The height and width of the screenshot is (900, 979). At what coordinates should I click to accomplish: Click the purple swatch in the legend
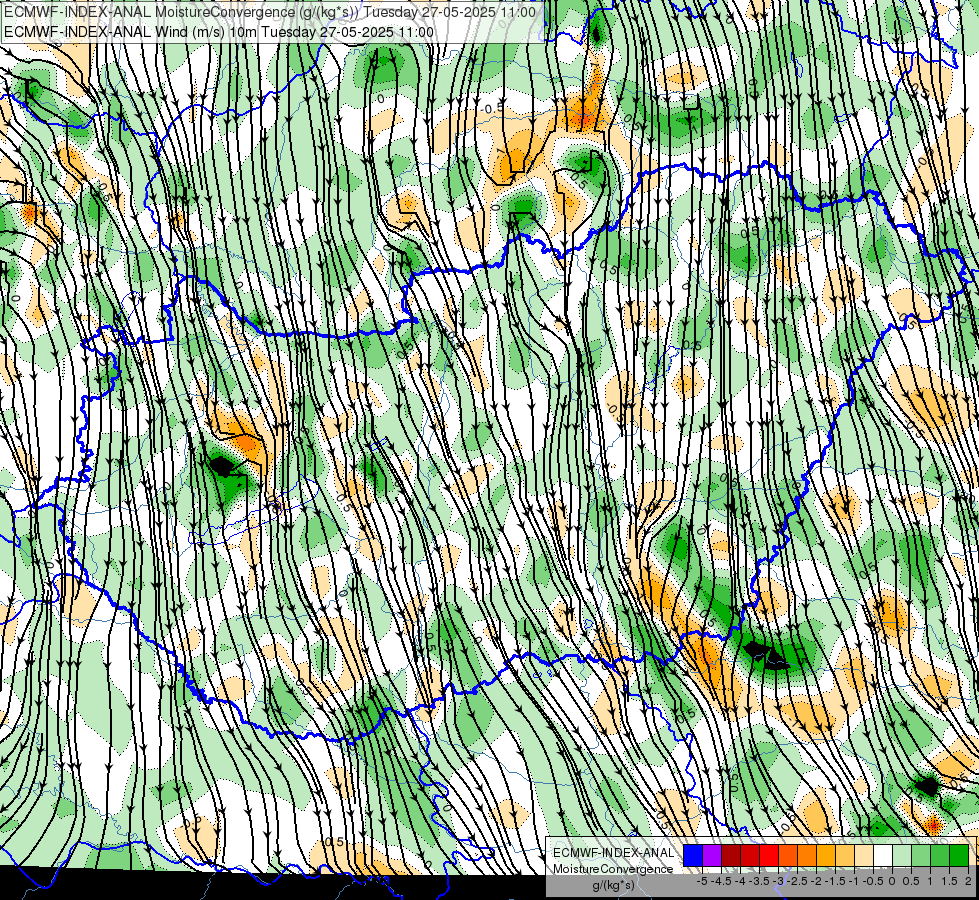(x=712, y=855)
